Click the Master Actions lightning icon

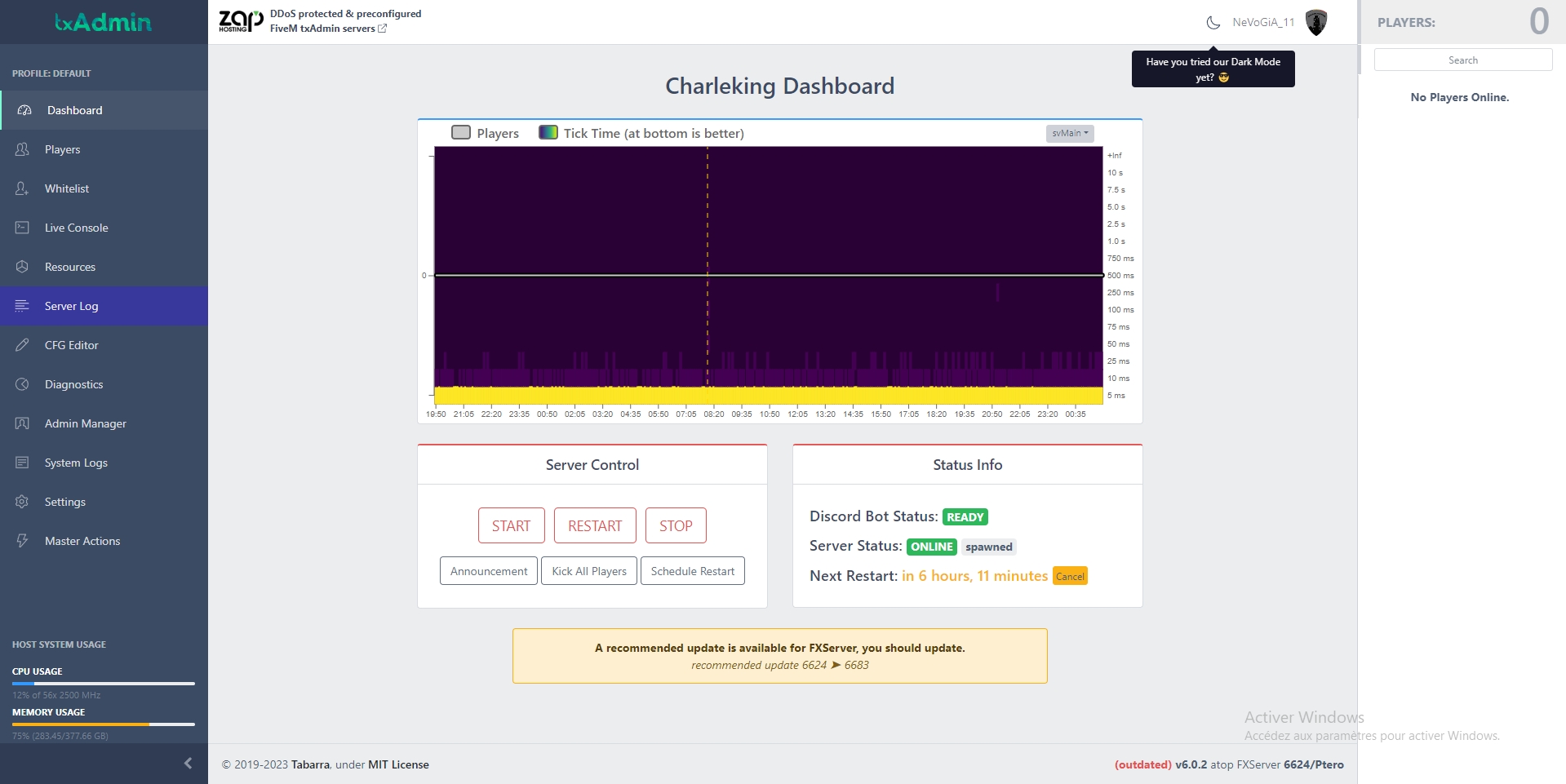click(22, 541)
